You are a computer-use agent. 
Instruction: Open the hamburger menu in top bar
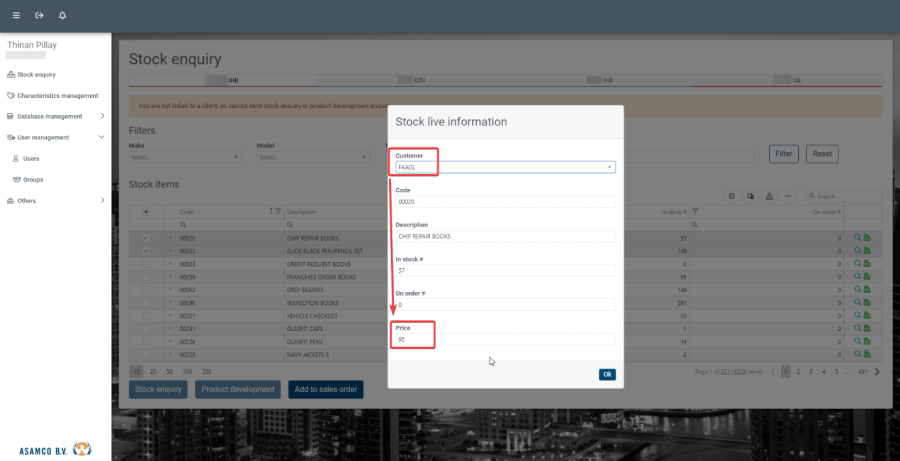(x=16, y=16)
